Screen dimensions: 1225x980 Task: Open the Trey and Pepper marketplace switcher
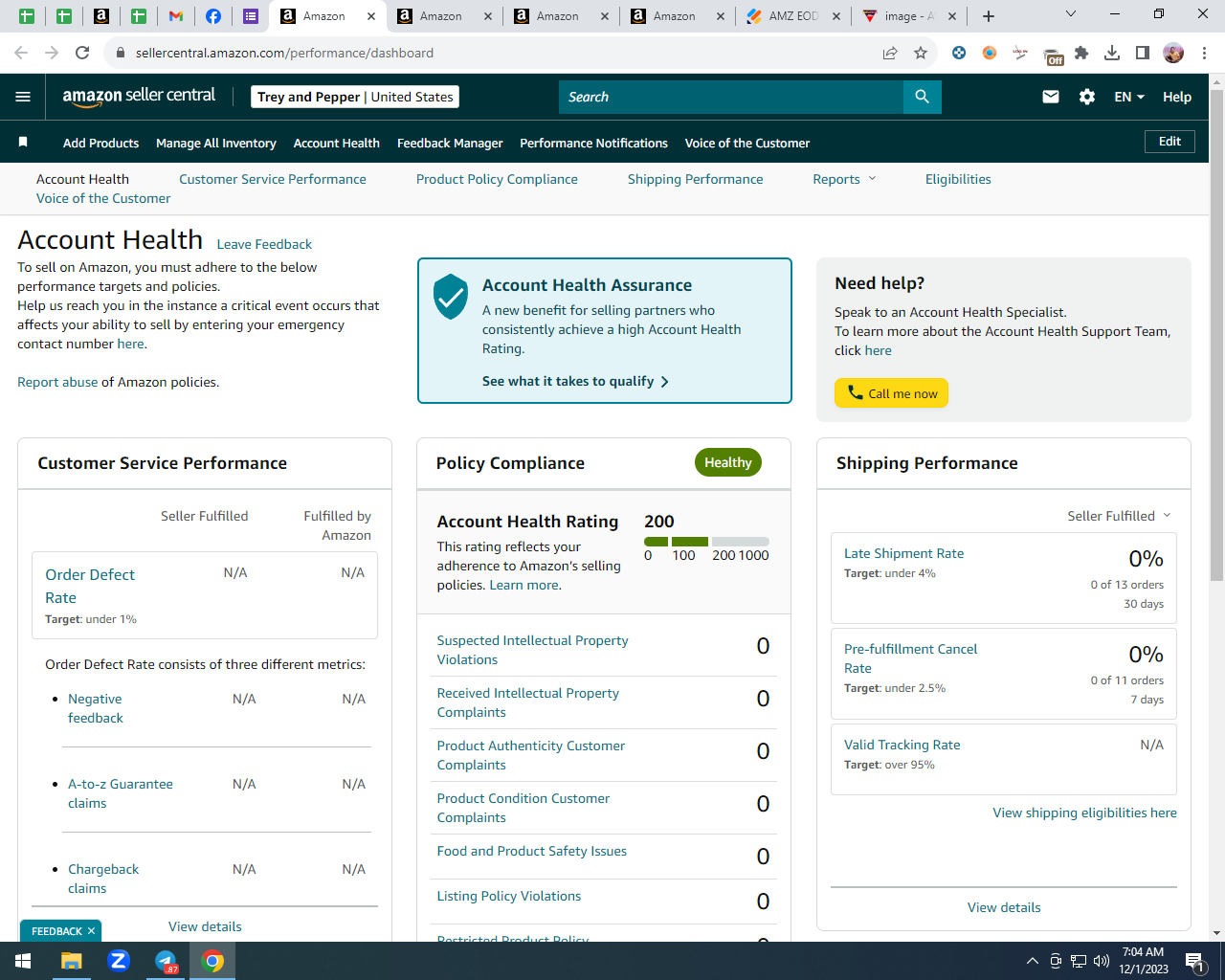355,97
